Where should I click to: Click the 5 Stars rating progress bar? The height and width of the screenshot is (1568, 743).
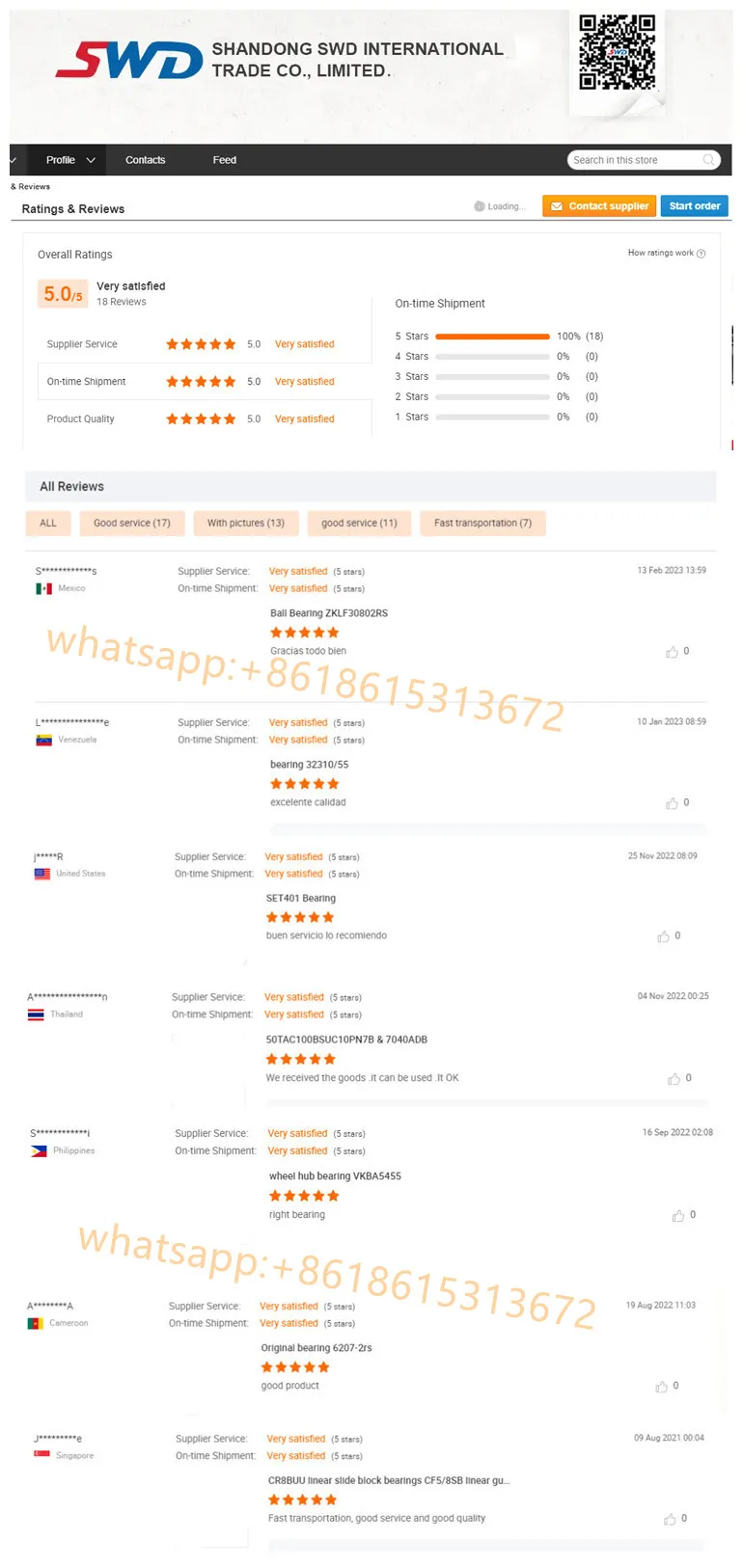click(x=492, y=337)
